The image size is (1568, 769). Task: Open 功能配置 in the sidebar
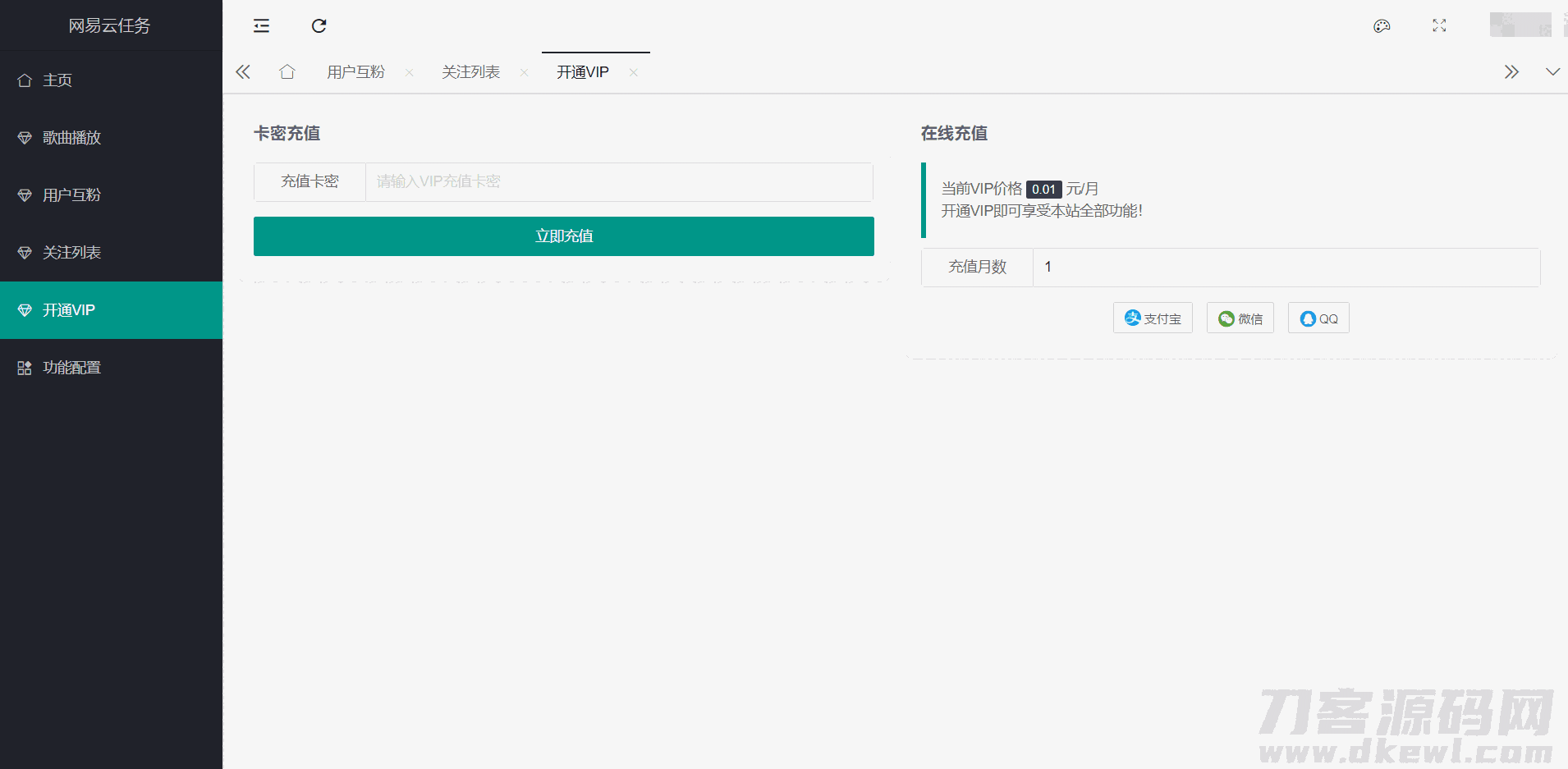71,368
